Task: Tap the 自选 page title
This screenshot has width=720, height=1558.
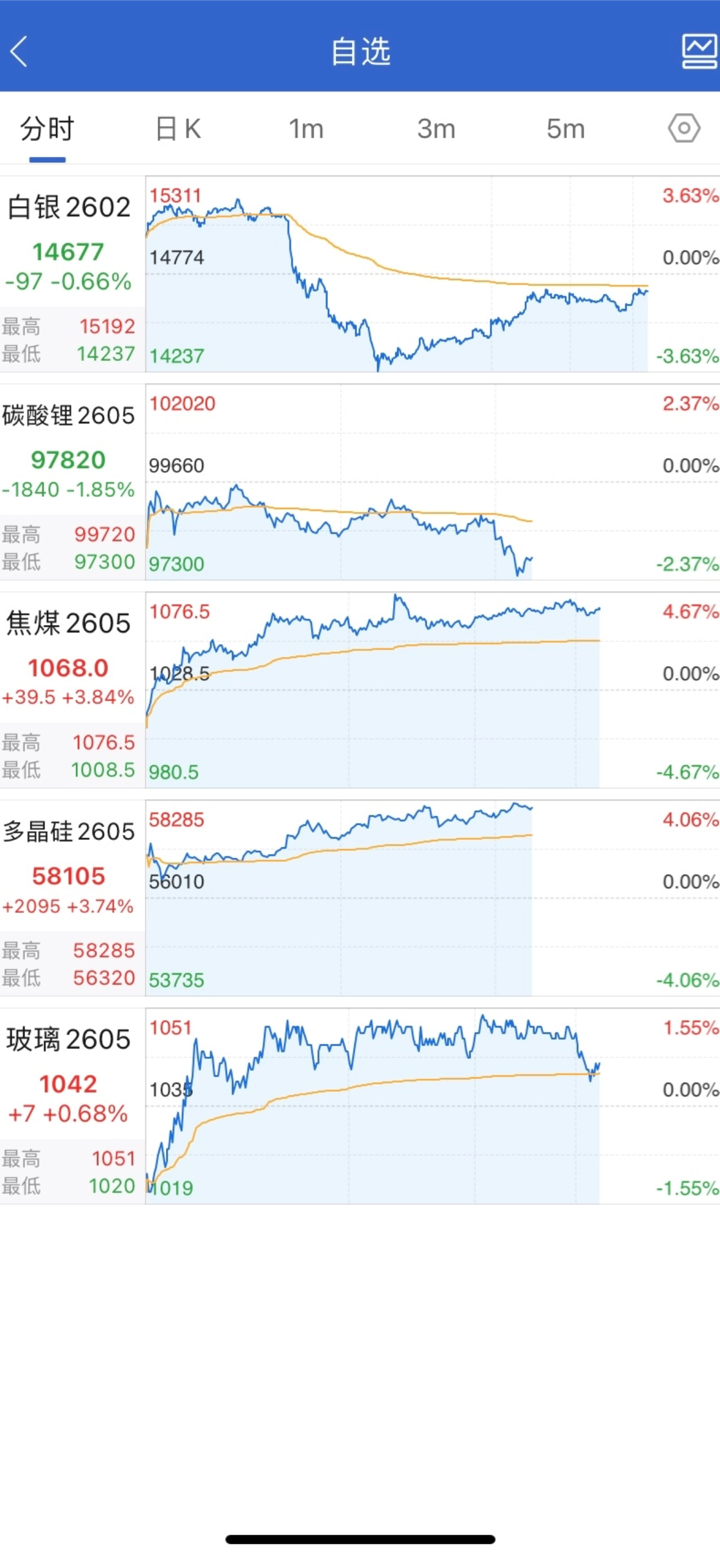Action: click(360, 52)
